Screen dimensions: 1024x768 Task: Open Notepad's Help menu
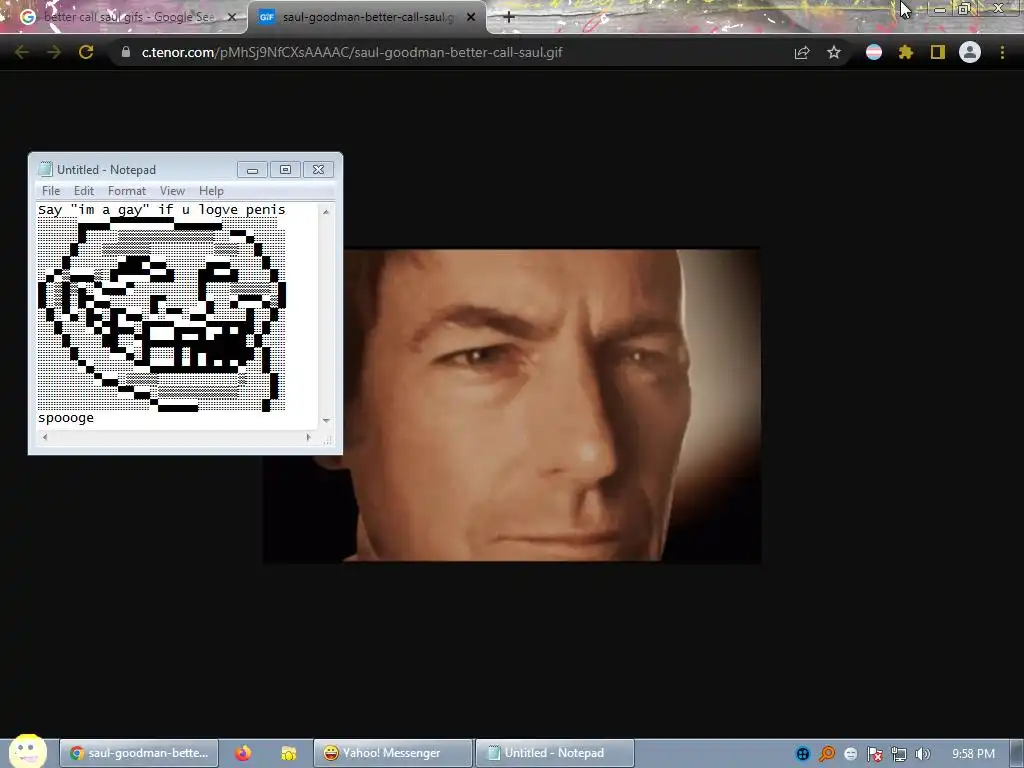(211, 191)
